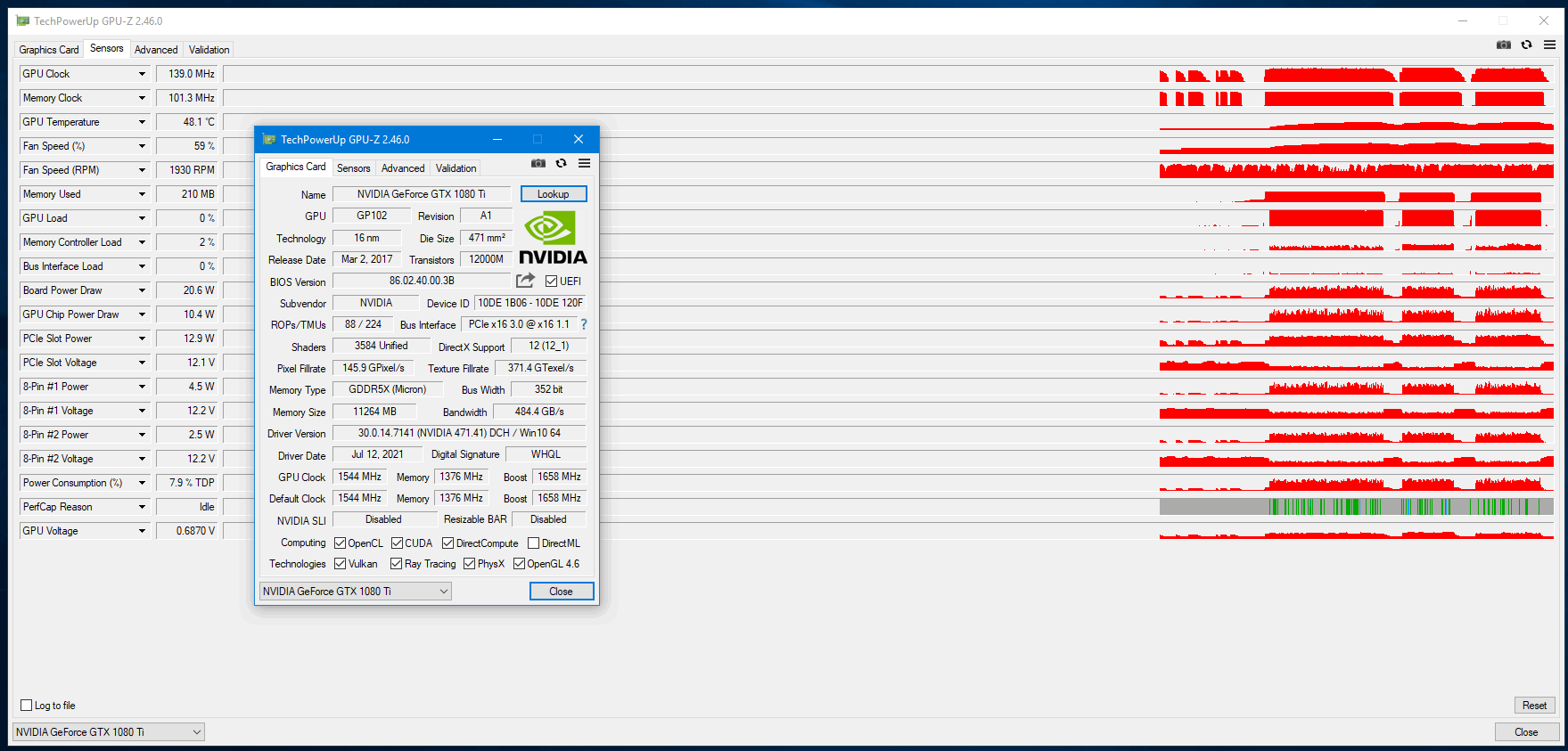The image size is (1568, 751).
Task: Open the GPU Clock sensor dropdown
Action: (142, 74)
